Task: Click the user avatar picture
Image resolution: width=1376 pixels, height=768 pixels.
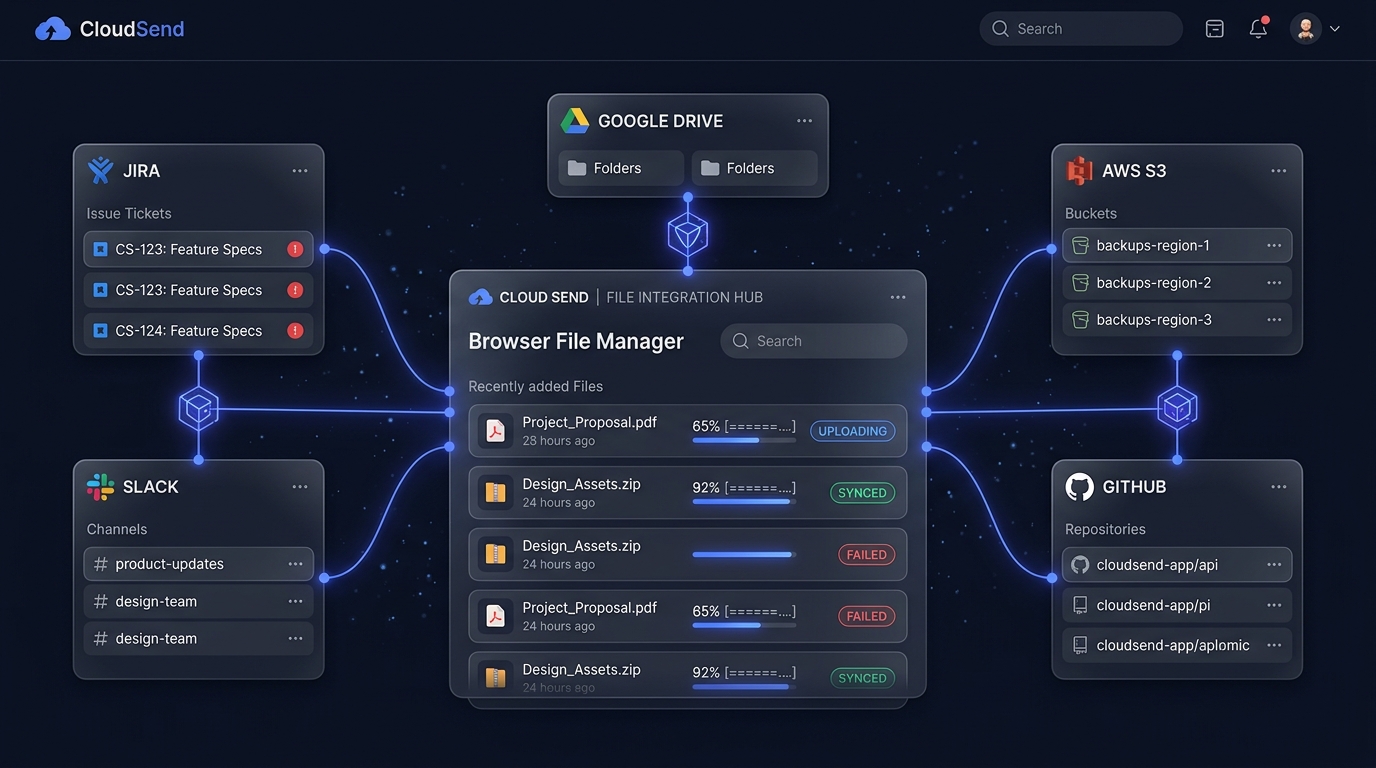Action: coord(1306,29)
